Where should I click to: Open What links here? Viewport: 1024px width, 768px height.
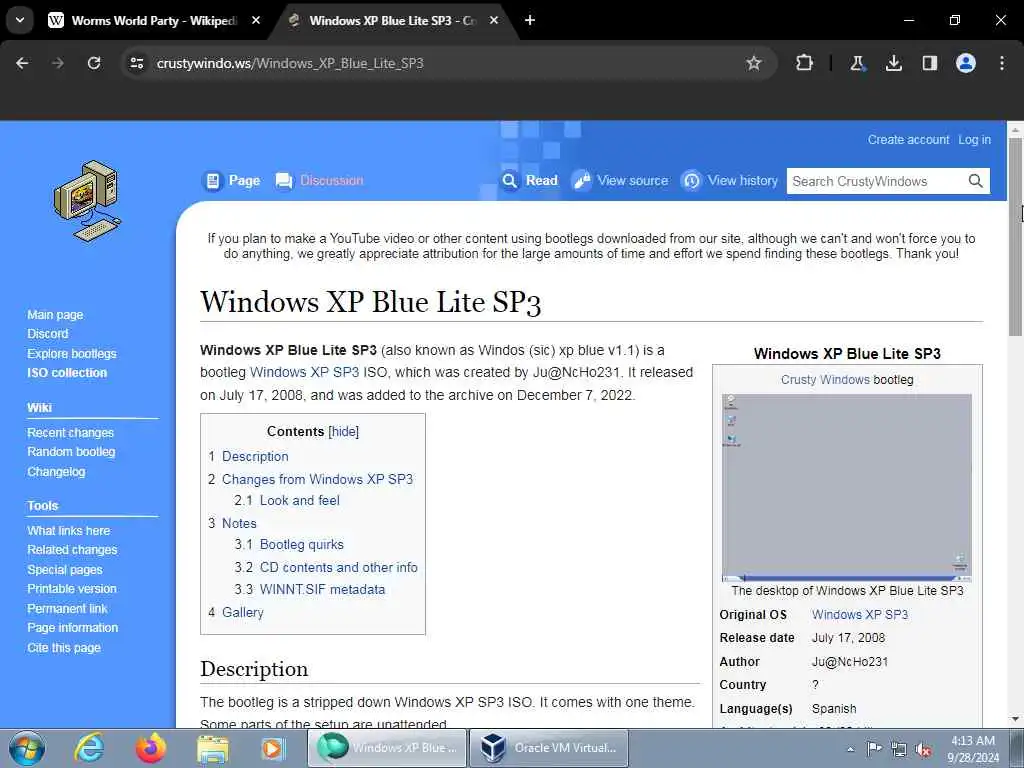click(x=69, y=530)
